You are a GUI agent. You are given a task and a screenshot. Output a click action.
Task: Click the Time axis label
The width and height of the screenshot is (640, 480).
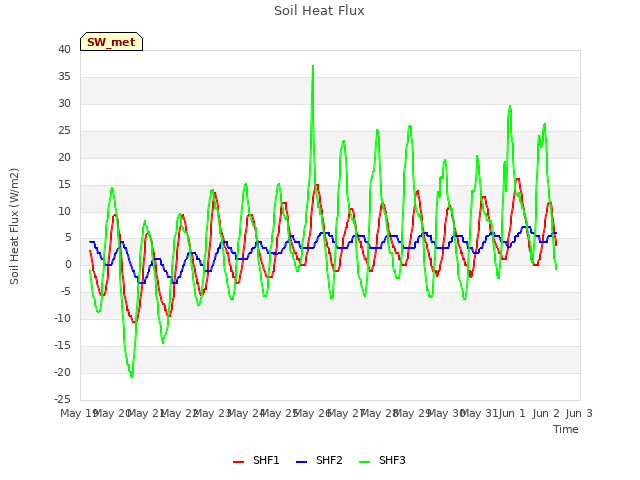pos(566,429)
